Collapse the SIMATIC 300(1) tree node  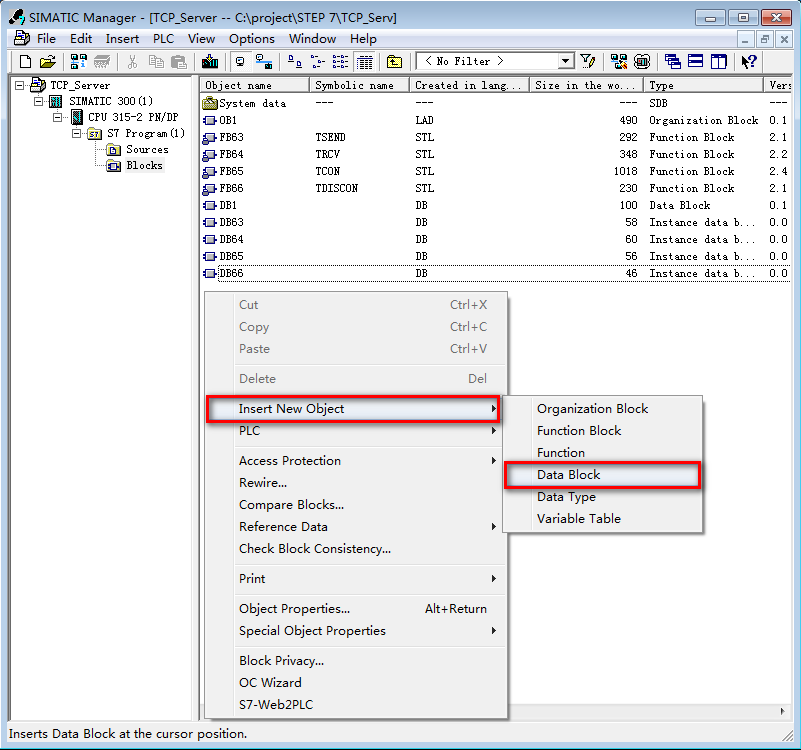coord(38,101)
